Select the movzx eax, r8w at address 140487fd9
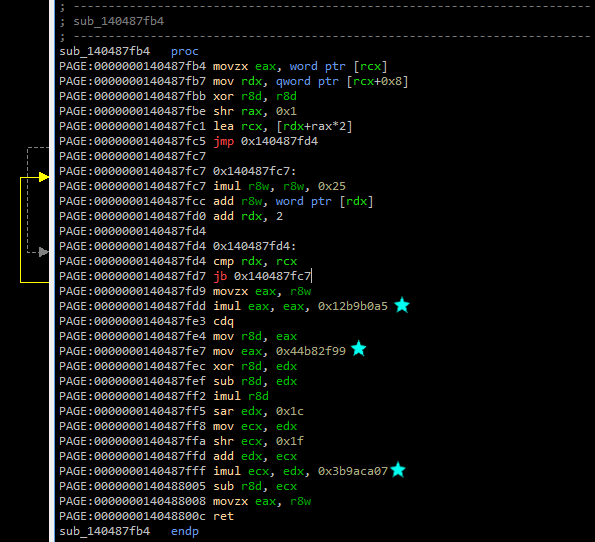This screenshot has height=542, width=595. 262,291
